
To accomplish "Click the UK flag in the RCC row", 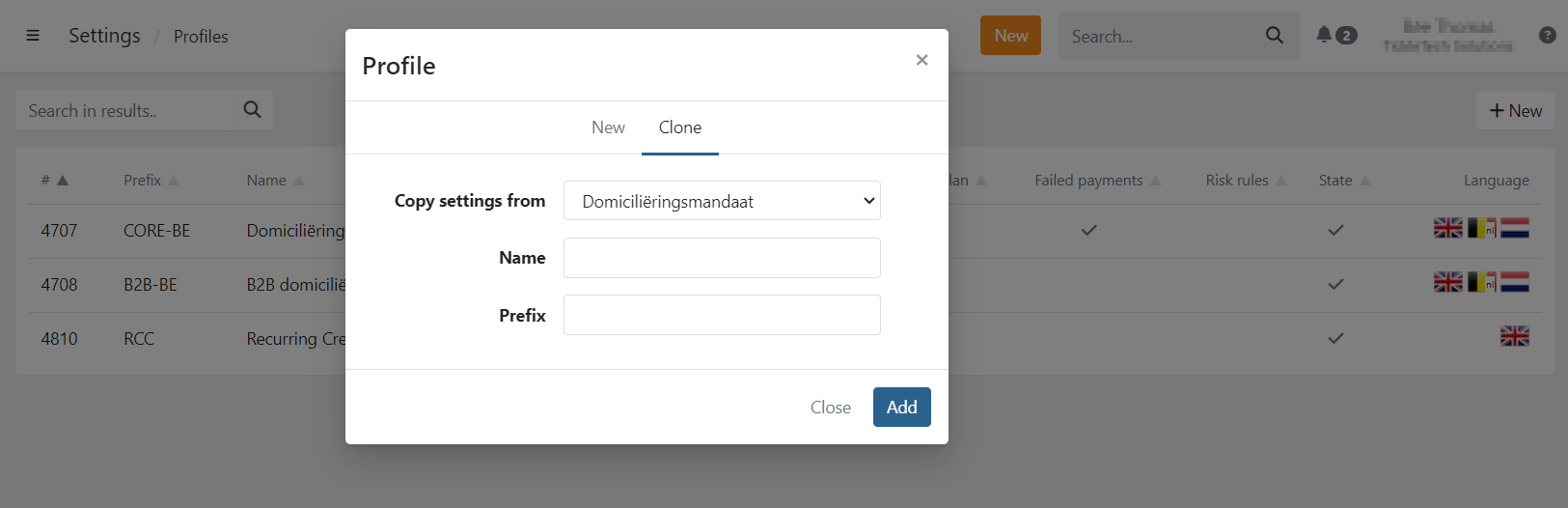I will 1514,336.
